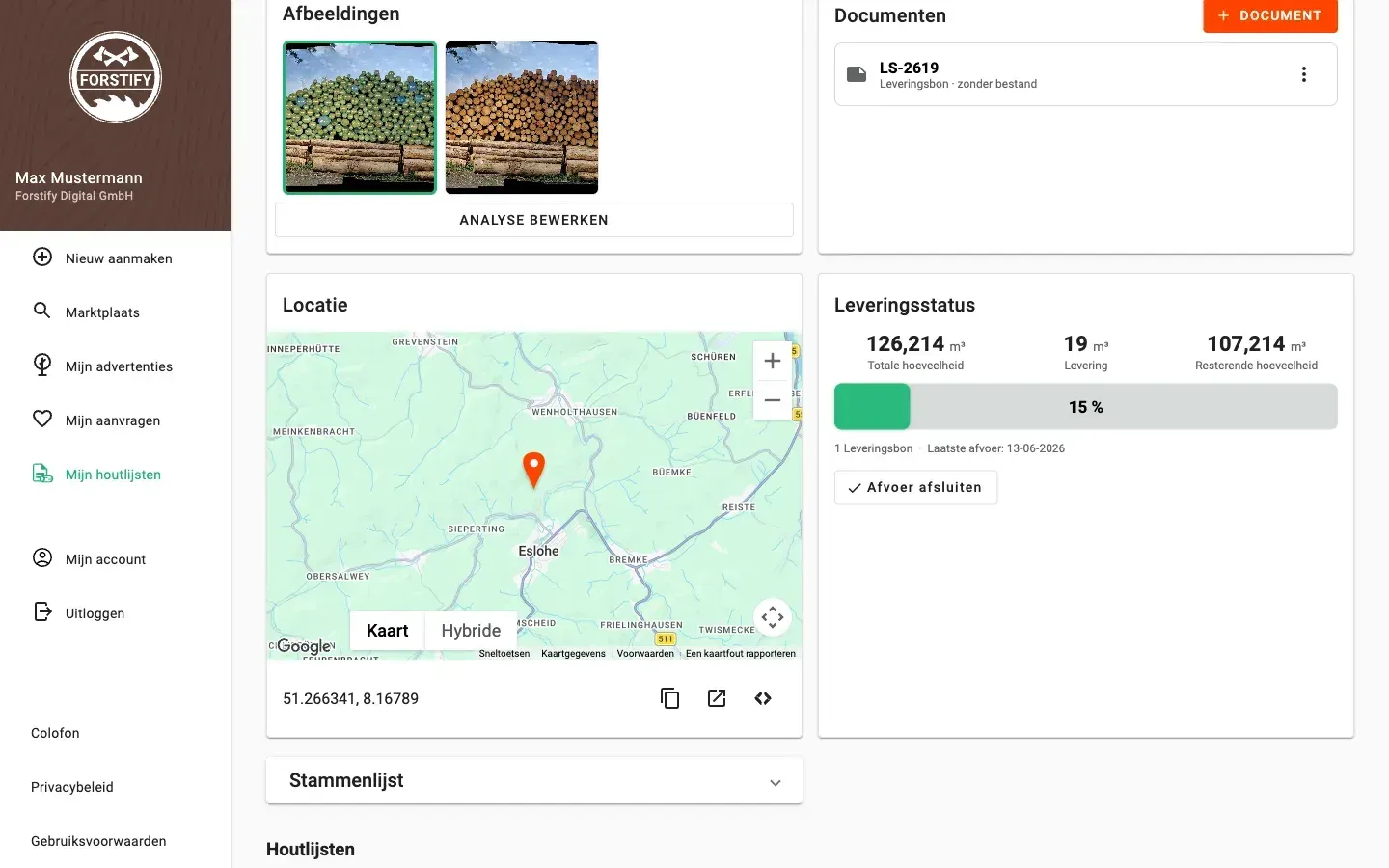Click the person icon beside Mijn account

point(42,557)
